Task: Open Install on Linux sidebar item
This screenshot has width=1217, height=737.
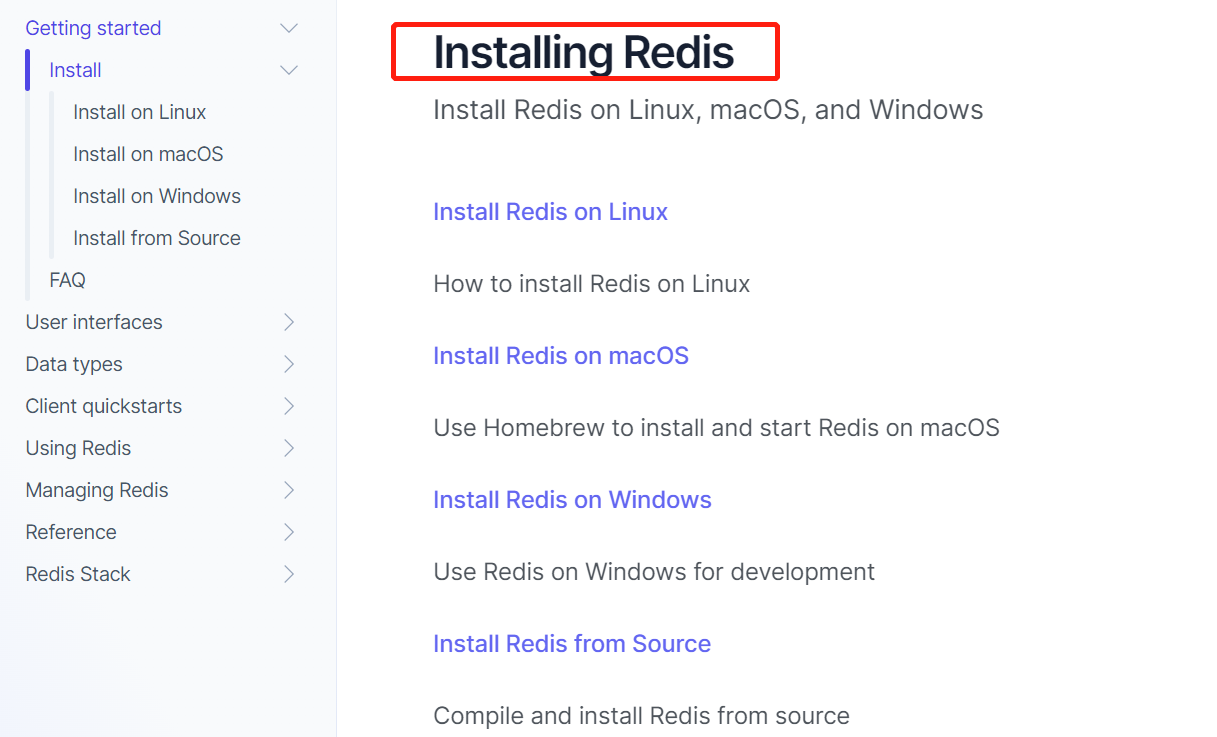Action: pos(140,113)
